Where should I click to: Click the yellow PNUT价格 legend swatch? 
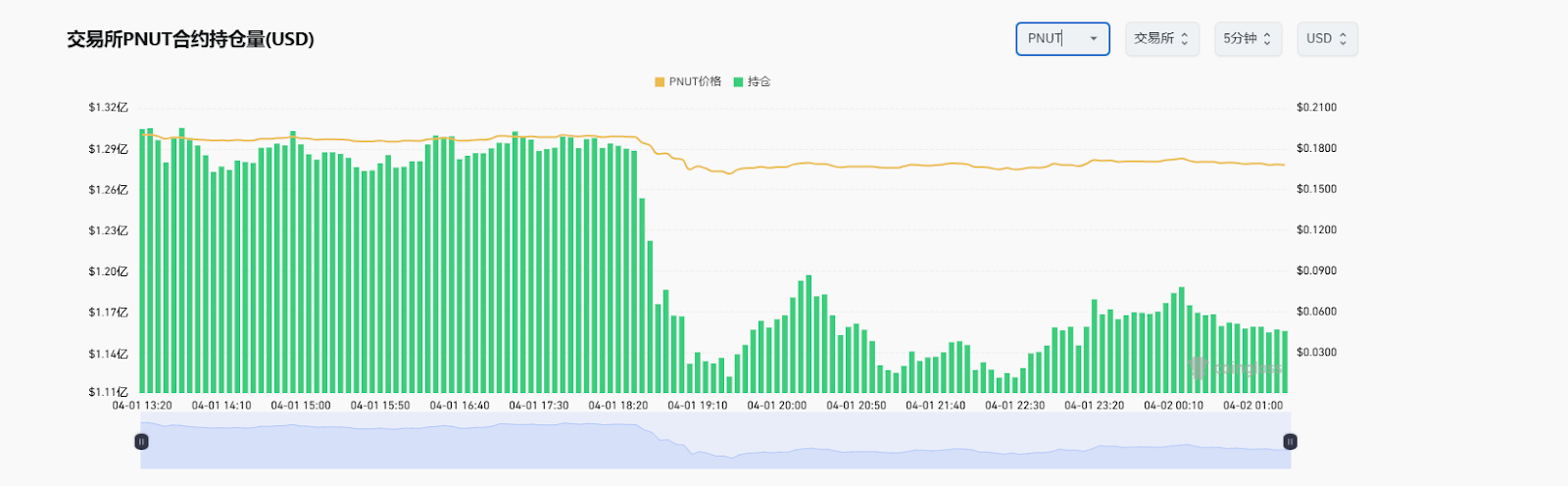[x=660, y=82]
